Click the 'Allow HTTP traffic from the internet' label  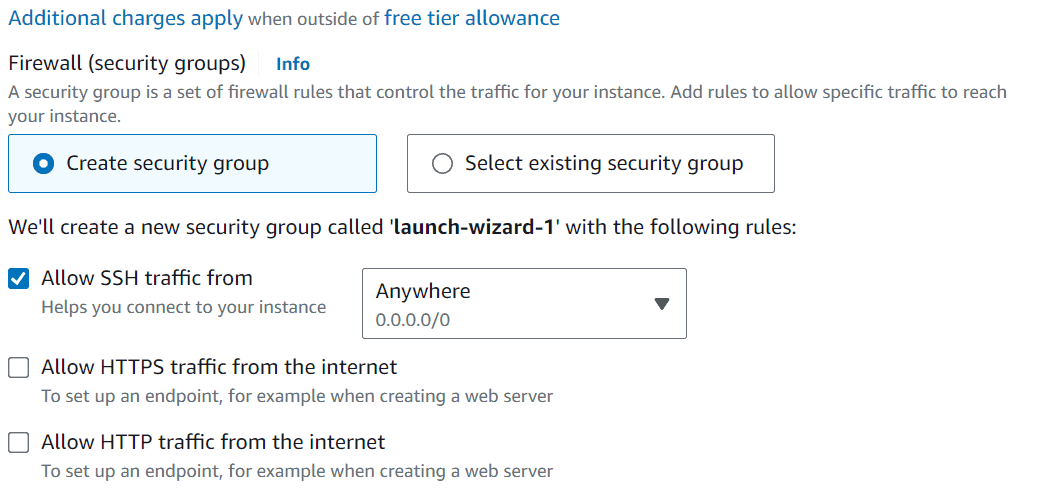coord(213,441)
